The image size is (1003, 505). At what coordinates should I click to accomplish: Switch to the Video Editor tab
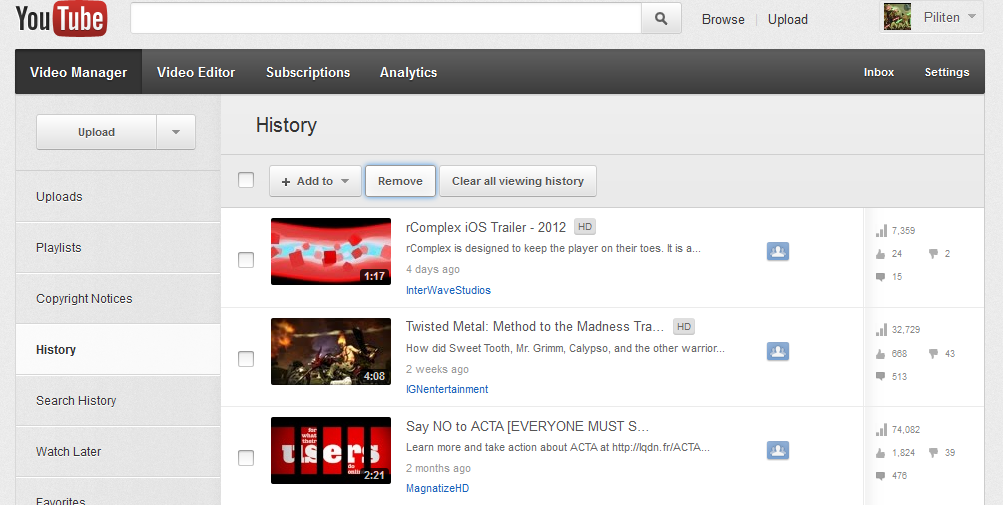coord(196,72)
